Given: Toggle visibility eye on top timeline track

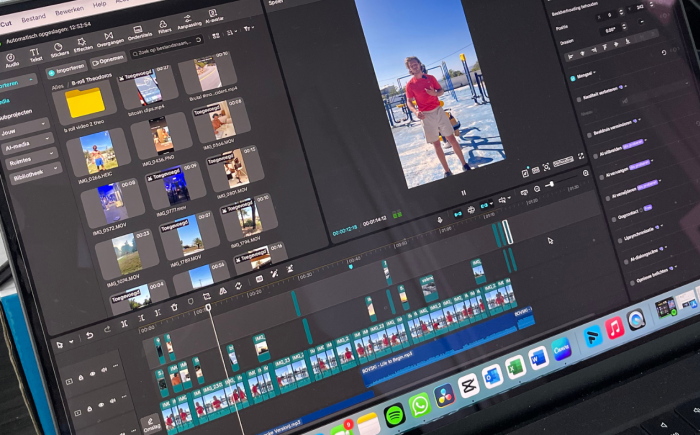Looking at the screenshot, I should [91, 372].
